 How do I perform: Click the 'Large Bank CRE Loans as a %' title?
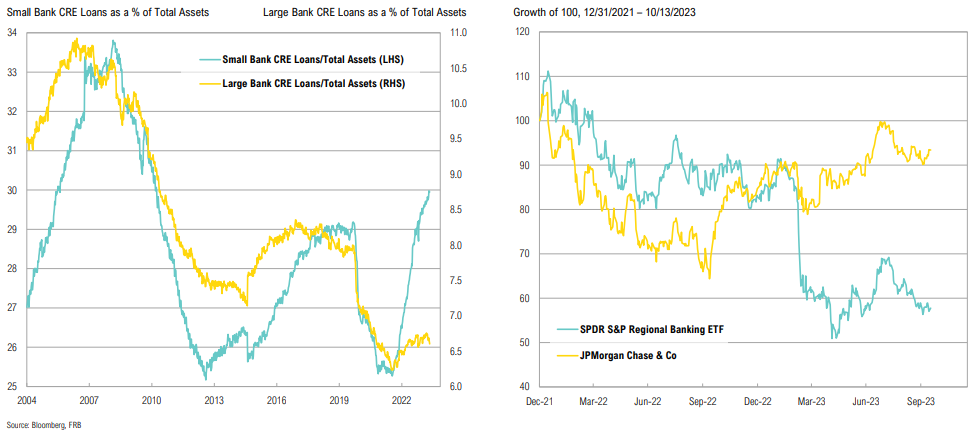pos(365,11)
